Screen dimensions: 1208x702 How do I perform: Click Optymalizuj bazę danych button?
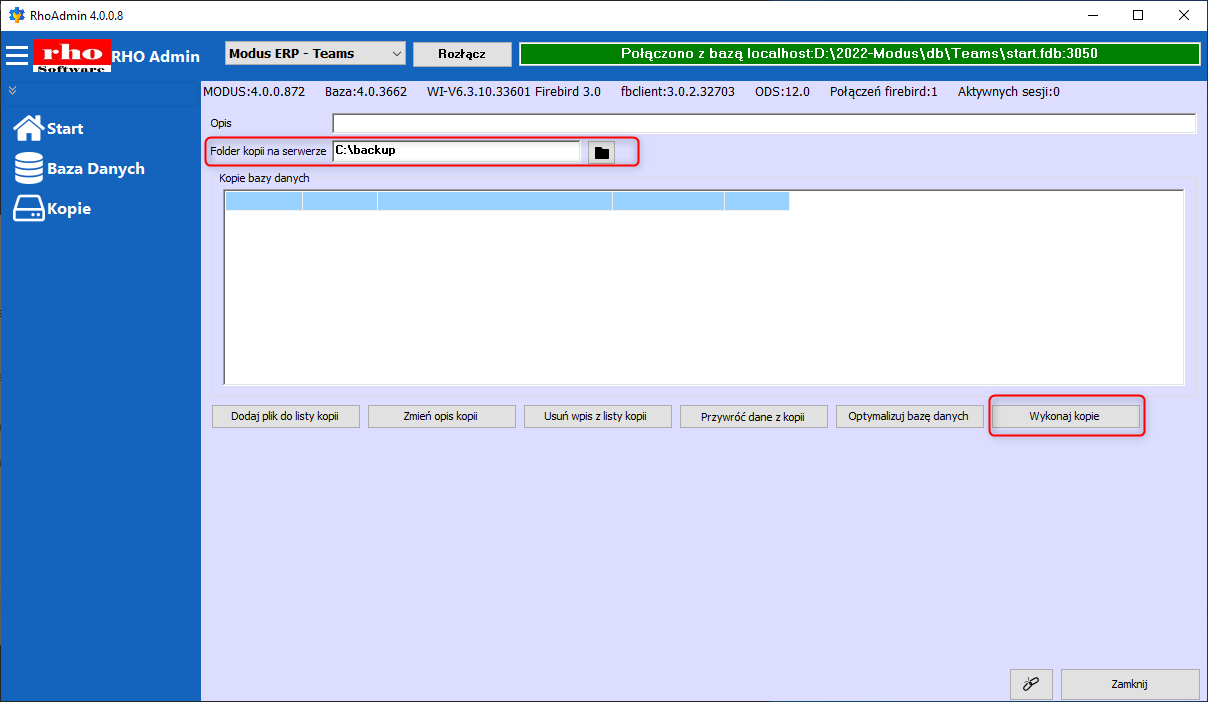(908, 417)
